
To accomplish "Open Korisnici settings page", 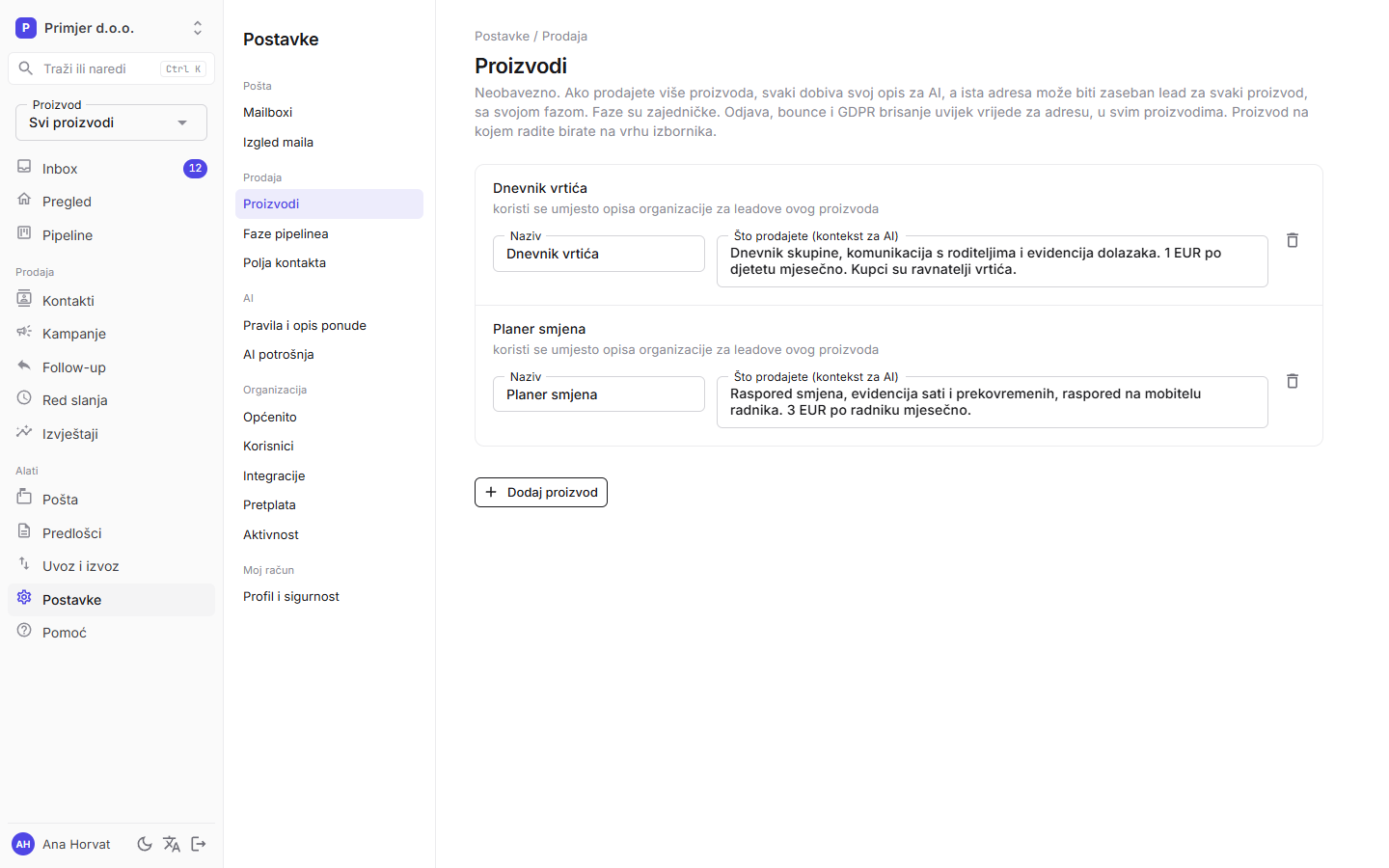I will pos(329,446).
